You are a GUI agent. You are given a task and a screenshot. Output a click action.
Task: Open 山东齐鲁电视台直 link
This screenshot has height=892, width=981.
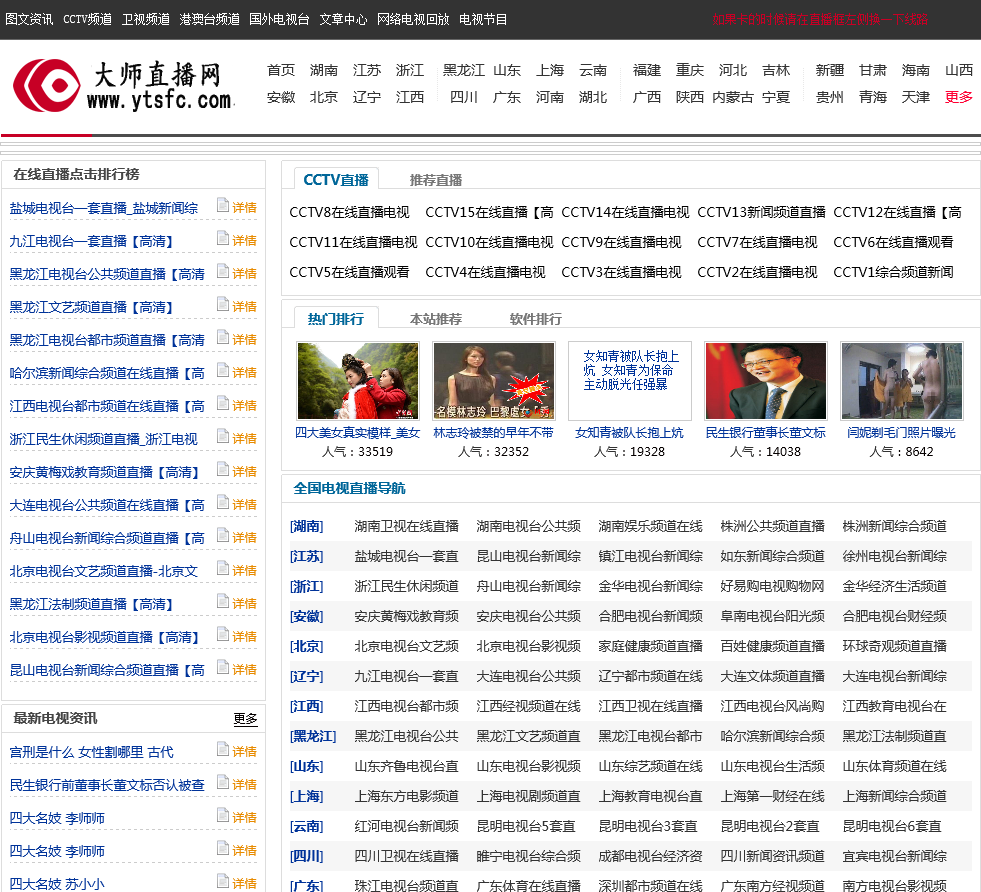(407, 767)
